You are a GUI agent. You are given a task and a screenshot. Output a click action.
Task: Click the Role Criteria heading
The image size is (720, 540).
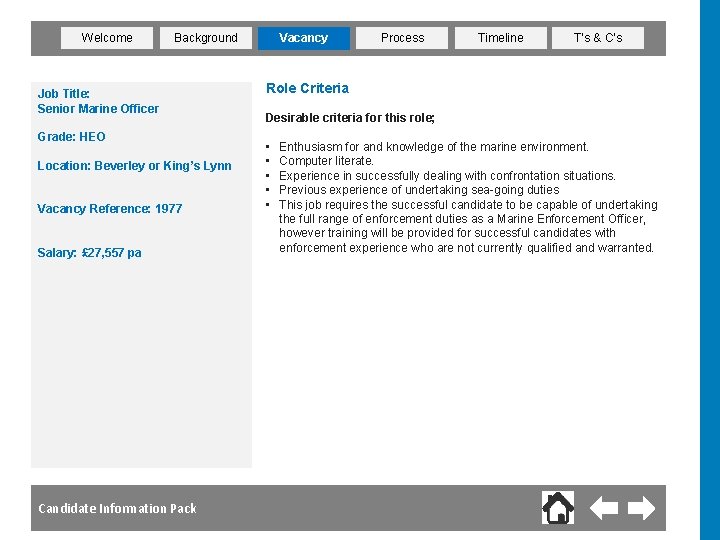point(307,88)
